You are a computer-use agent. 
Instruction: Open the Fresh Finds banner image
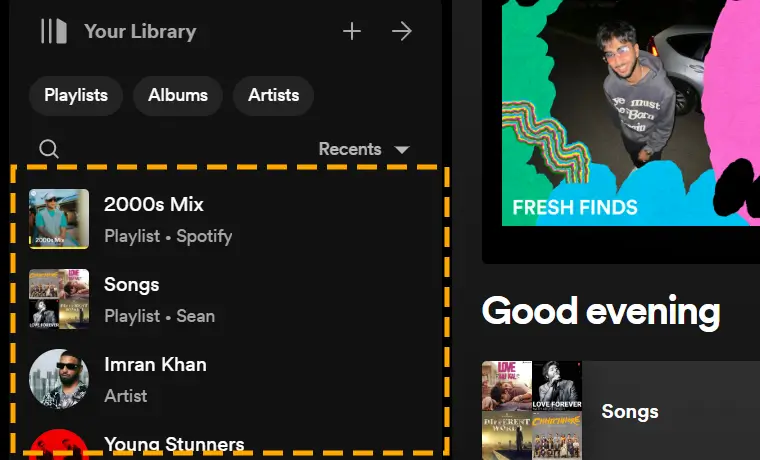[631, 113]
